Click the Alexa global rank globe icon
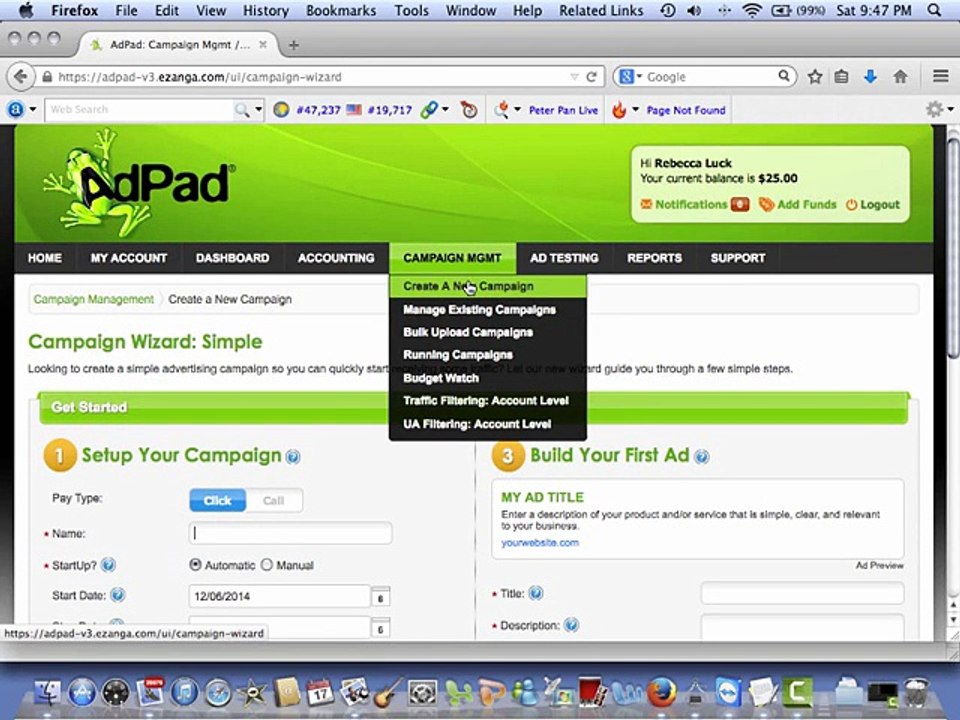960x720 pixels. pyautogui.click(x=281, y=110)
